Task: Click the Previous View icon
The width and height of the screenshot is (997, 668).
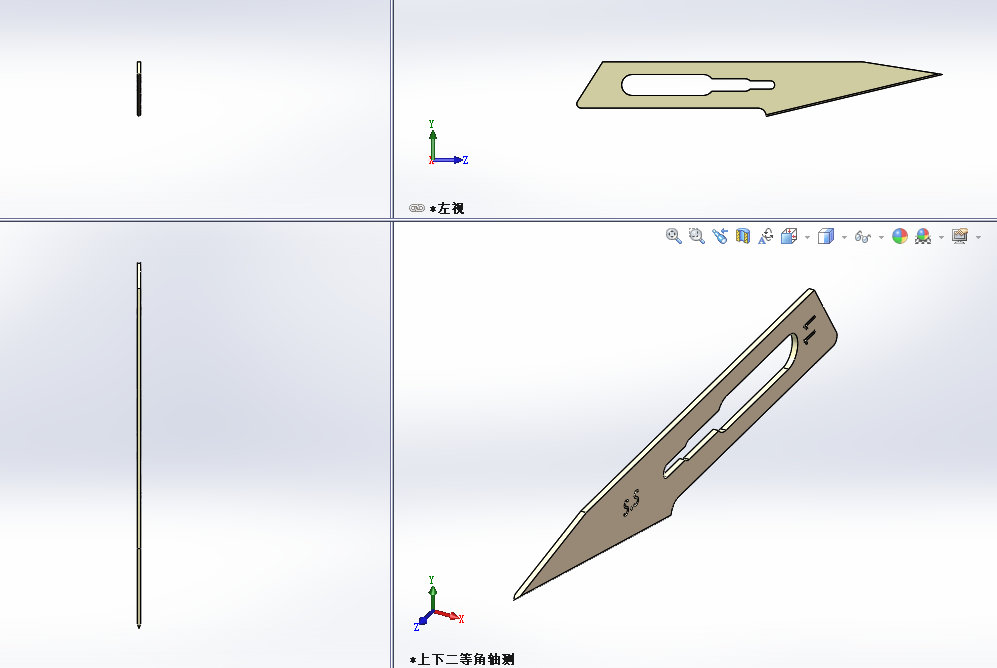Action: point(719,236)
